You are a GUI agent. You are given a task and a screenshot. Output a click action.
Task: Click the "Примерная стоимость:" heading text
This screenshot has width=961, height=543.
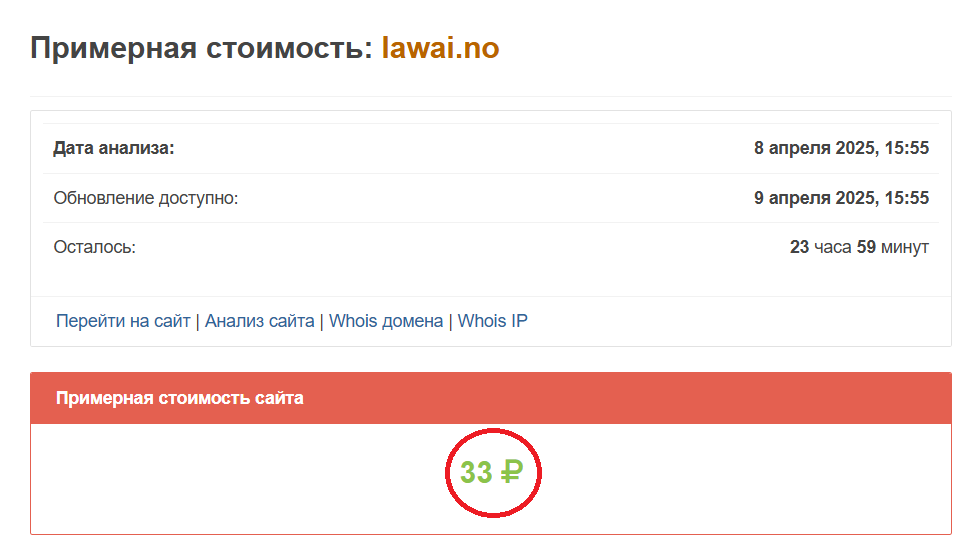[x=201, y=48]
